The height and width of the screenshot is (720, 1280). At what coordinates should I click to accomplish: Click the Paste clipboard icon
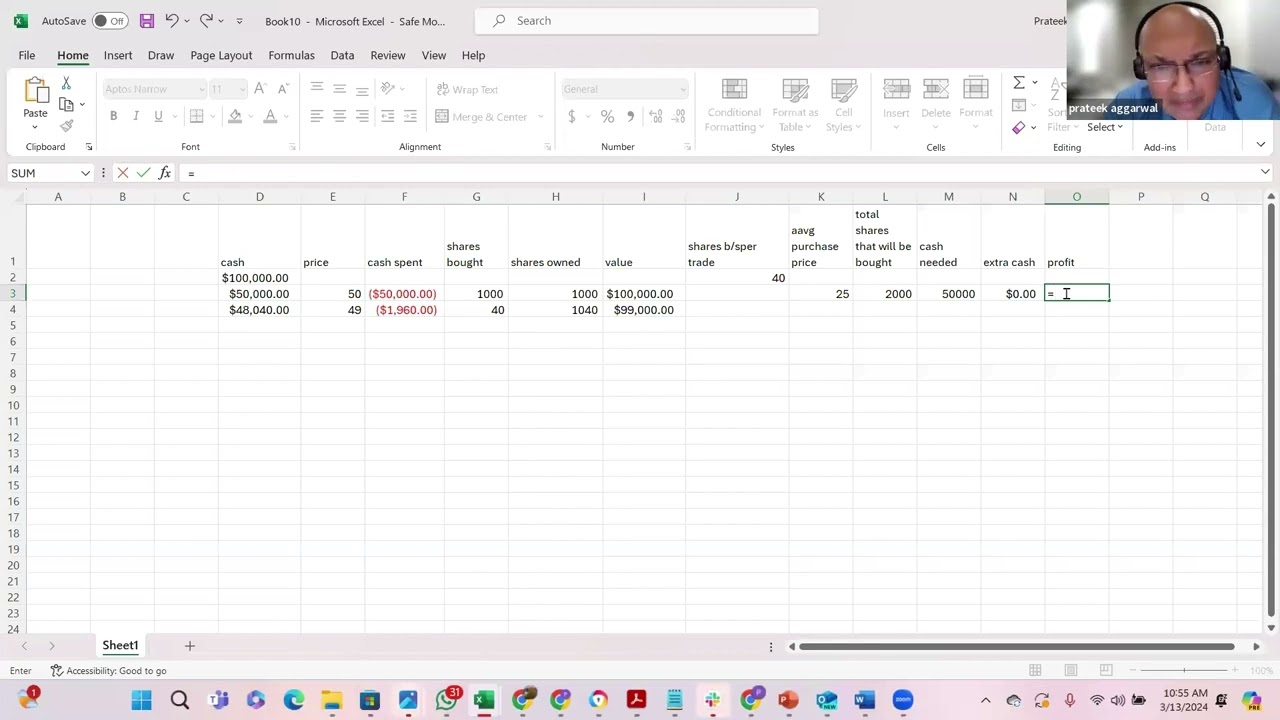point(35,91)
